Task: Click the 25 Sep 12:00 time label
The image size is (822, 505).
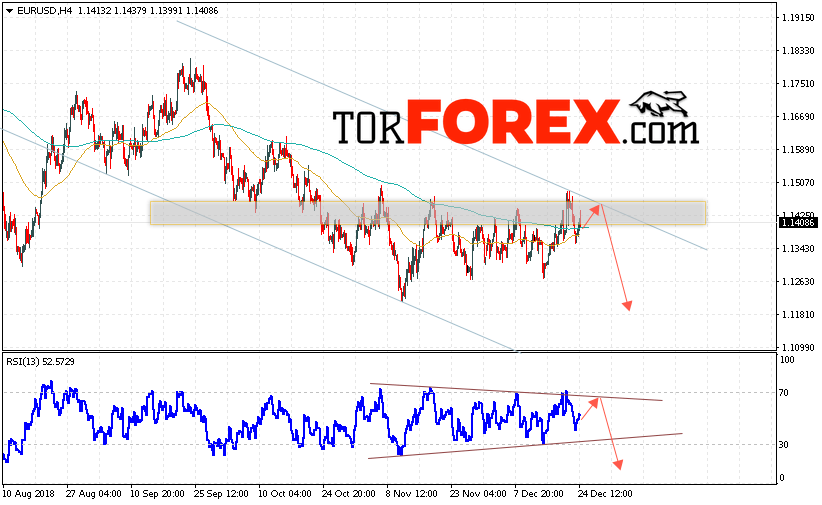Action: pyautogui.click(x=221, y=494)
